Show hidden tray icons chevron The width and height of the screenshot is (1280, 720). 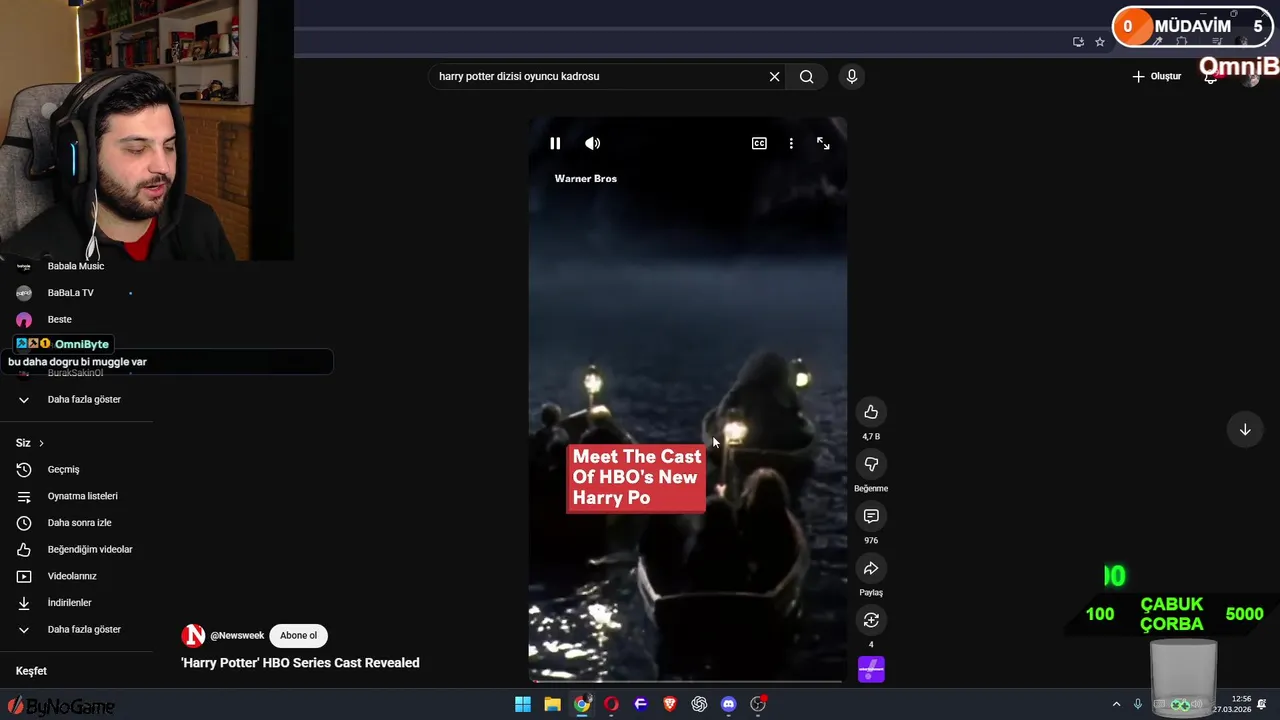1116,704
